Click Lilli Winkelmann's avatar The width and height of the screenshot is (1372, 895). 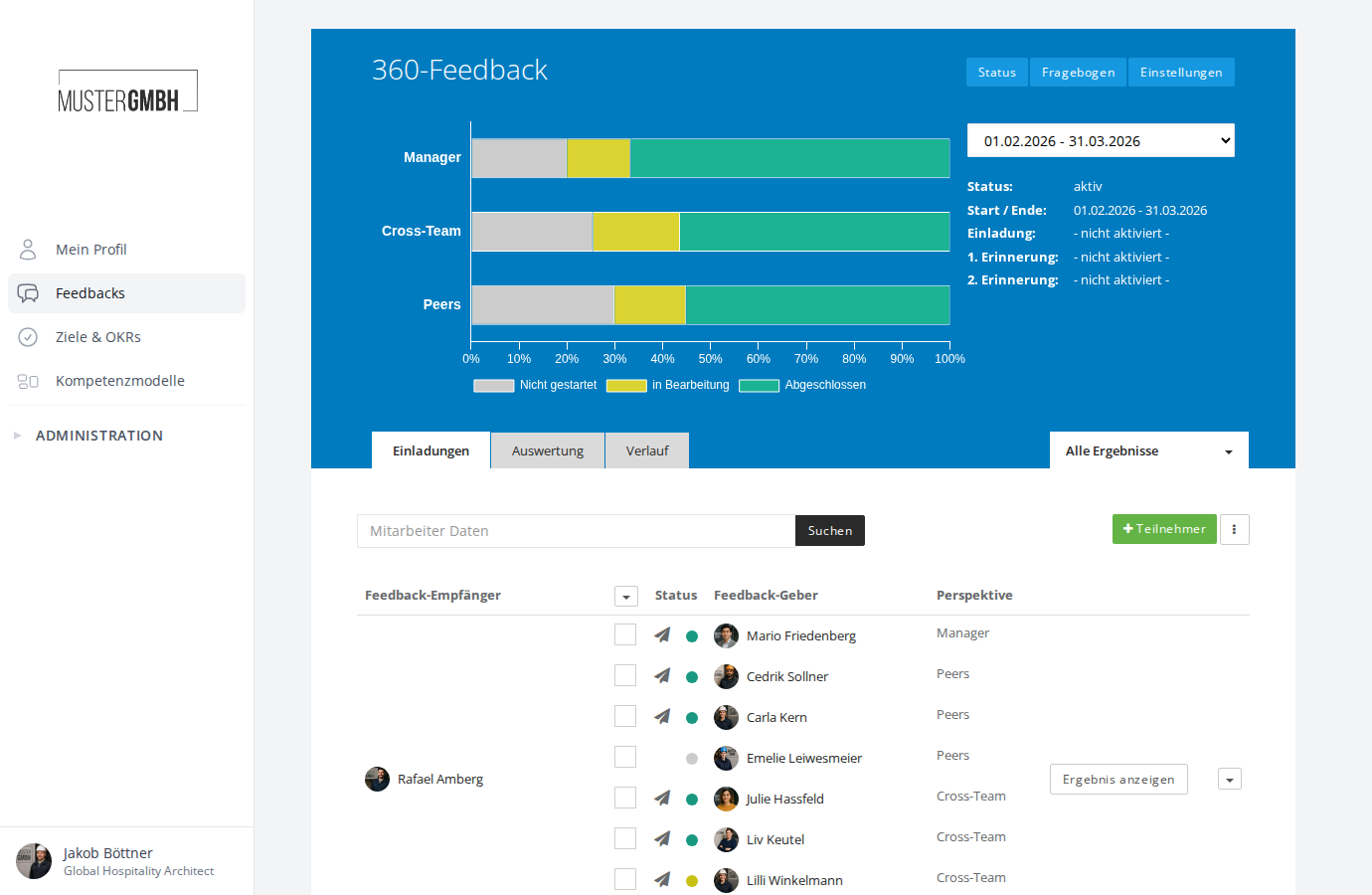727,880
